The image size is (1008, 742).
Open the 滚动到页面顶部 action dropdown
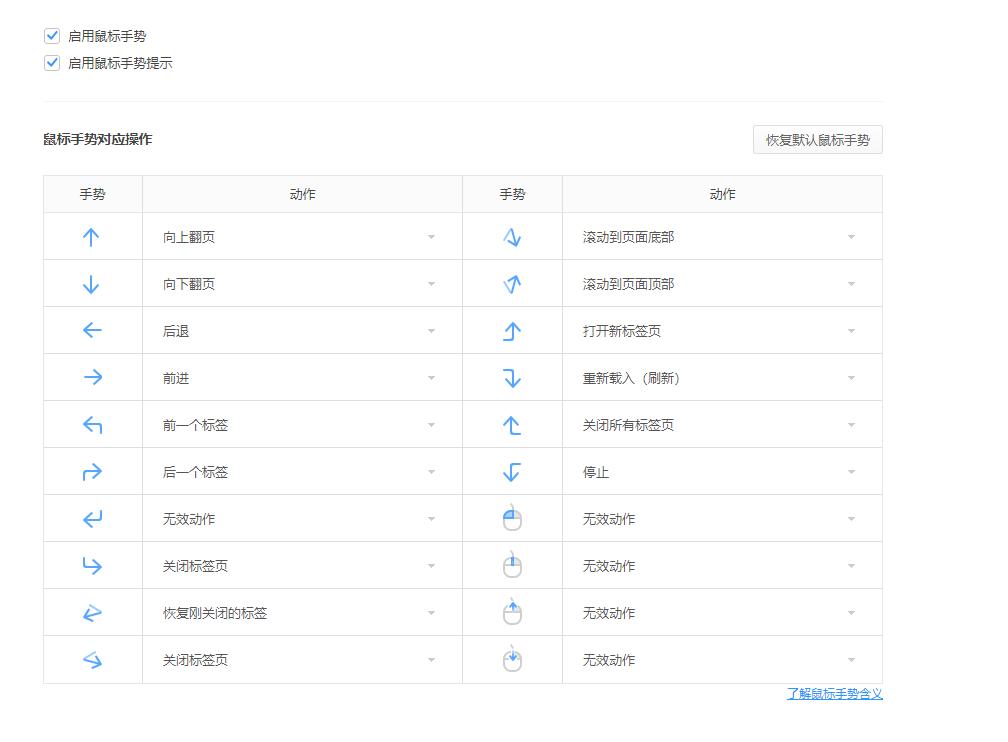tap(721, 284)
